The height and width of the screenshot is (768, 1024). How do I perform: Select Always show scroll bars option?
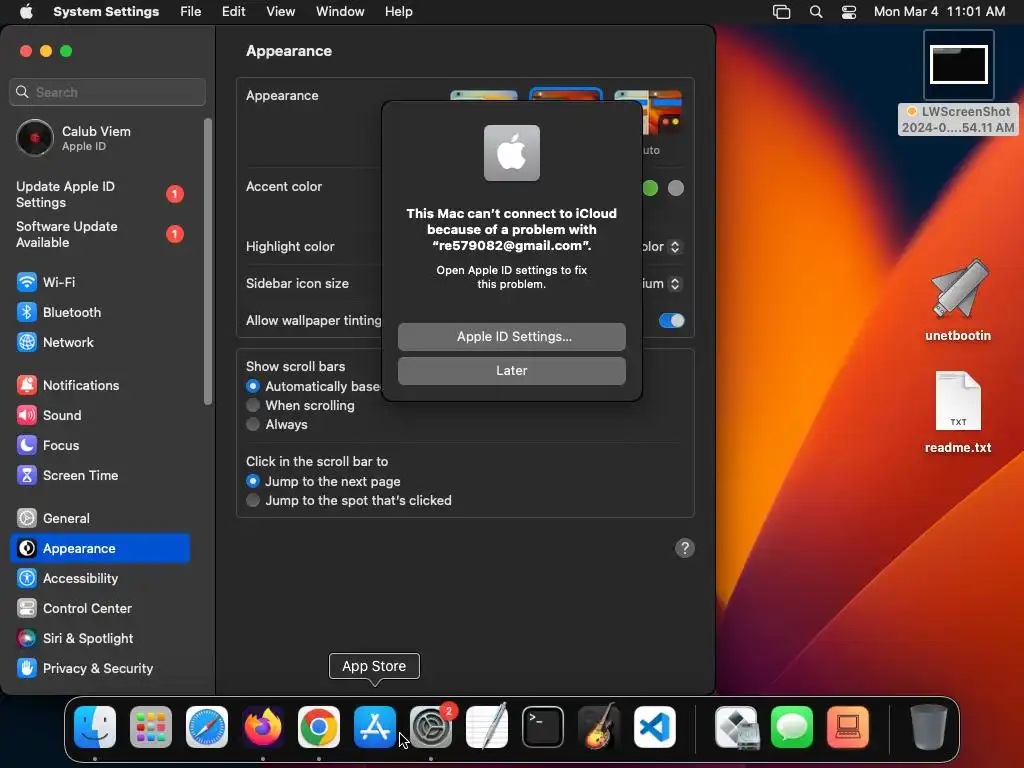click(x=253, y=424)
